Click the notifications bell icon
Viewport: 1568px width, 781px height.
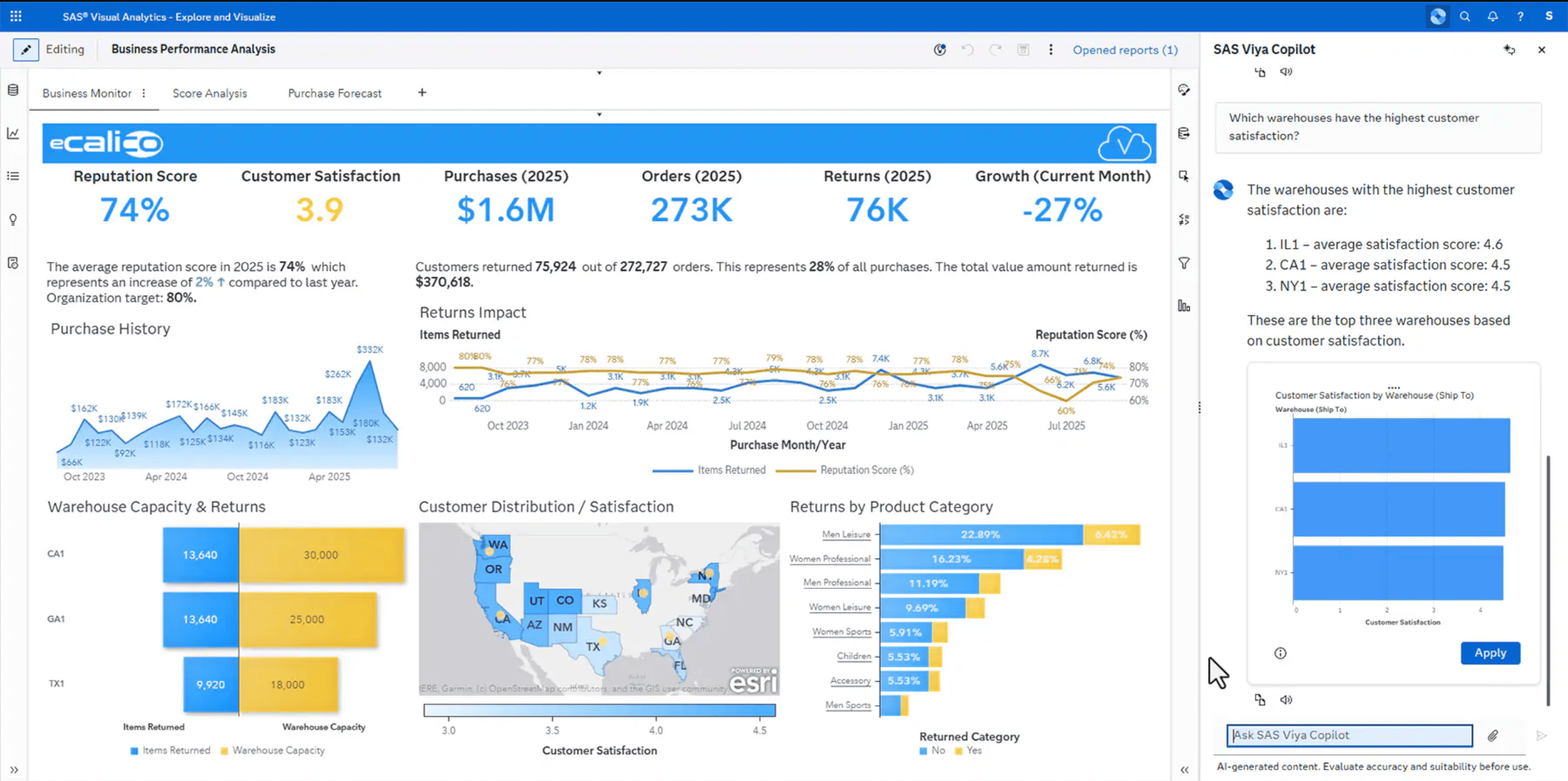click(x=1492, y=17)
